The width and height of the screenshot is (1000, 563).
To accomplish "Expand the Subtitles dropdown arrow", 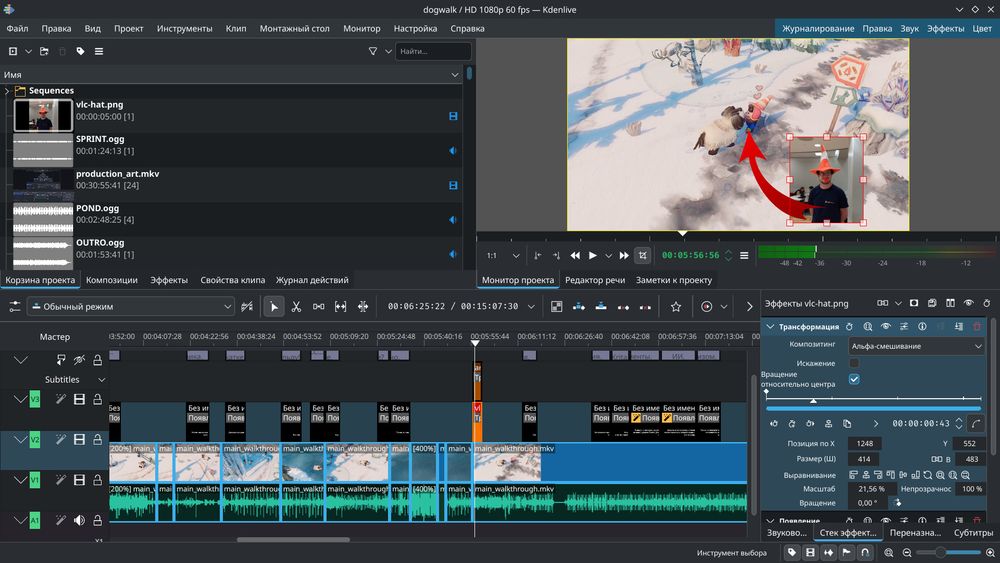I will click(101, 379).
